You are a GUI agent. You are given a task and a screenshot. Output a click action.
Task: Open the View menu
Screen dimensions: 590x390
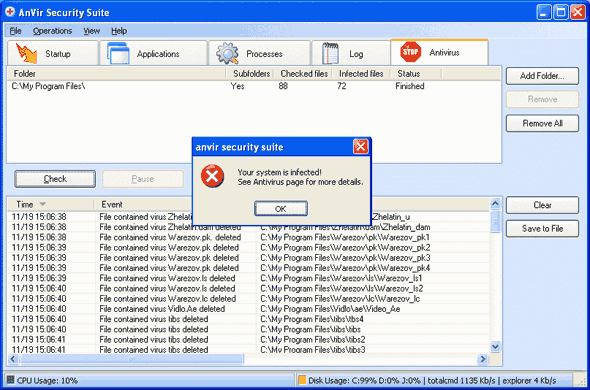click(x=91, y=31)
